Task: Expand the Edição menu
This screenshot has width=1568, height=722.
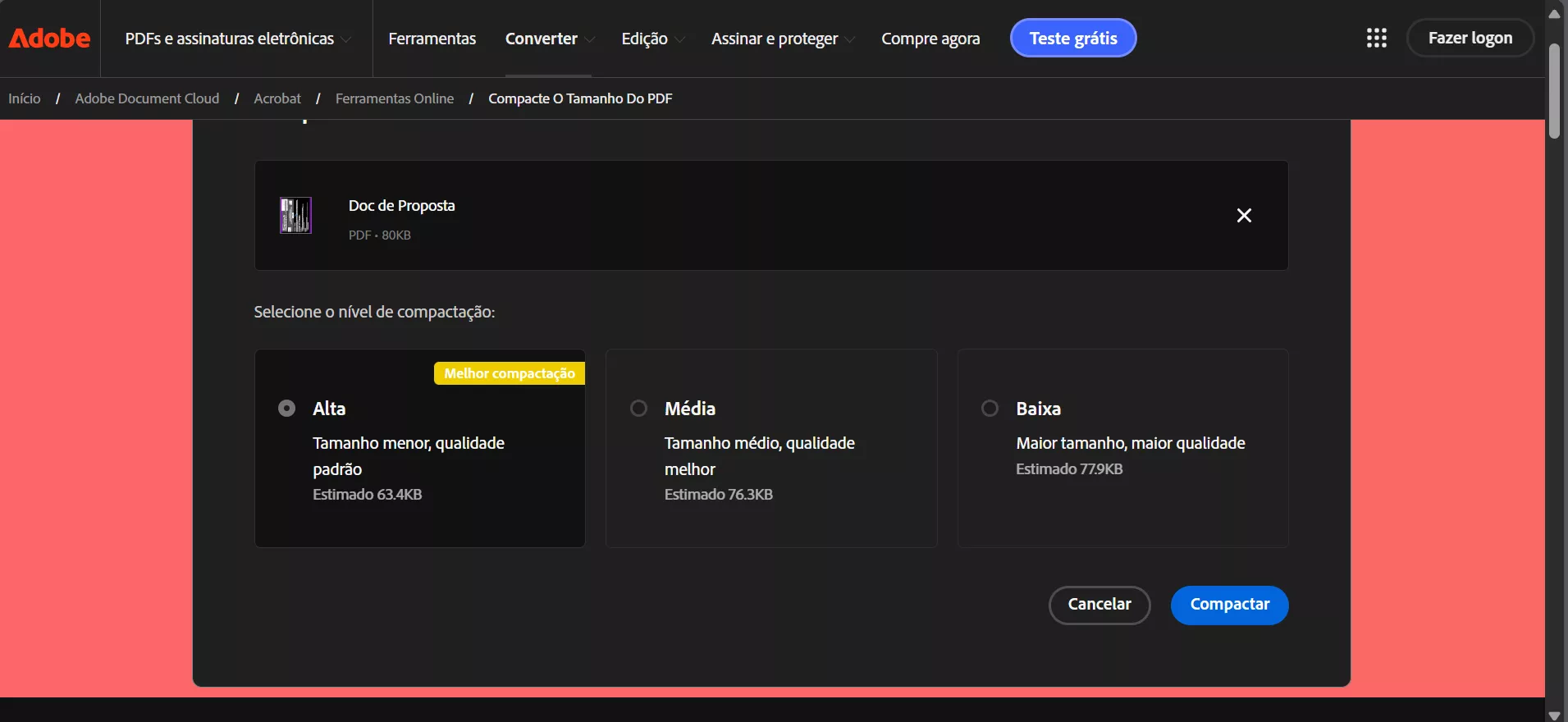Action: click(x=652, y=39)
